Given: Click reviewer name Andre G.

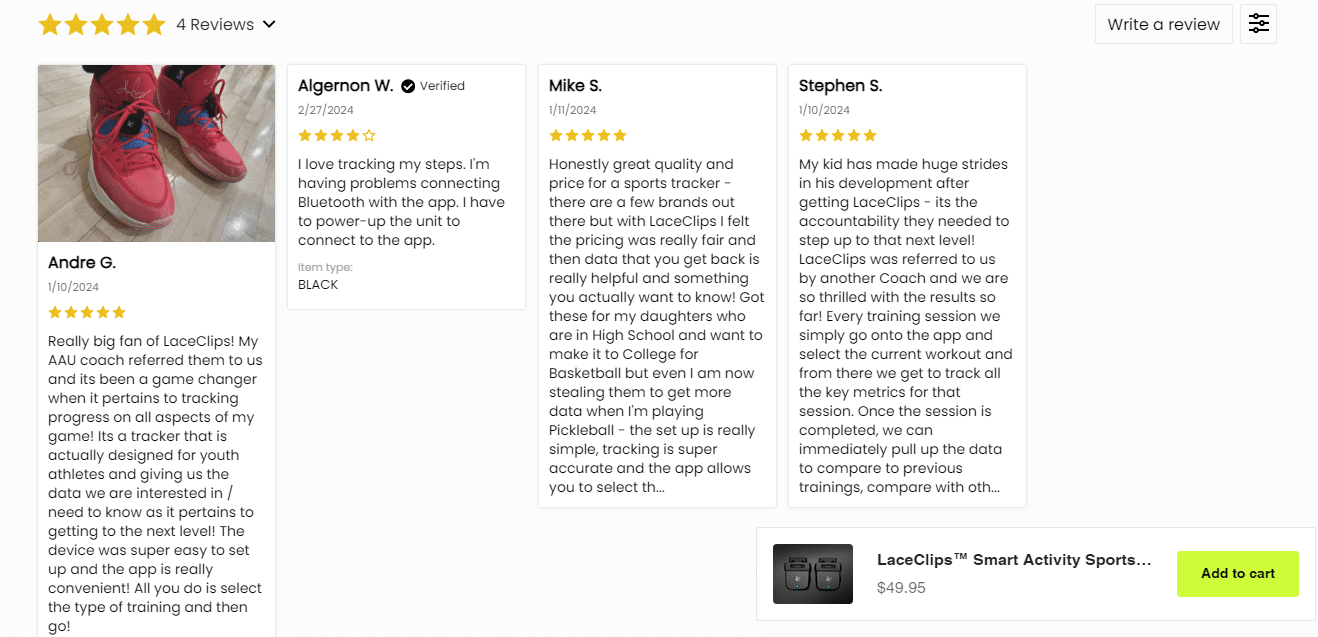Looking at the screenshot, I should tap(82, 263).
